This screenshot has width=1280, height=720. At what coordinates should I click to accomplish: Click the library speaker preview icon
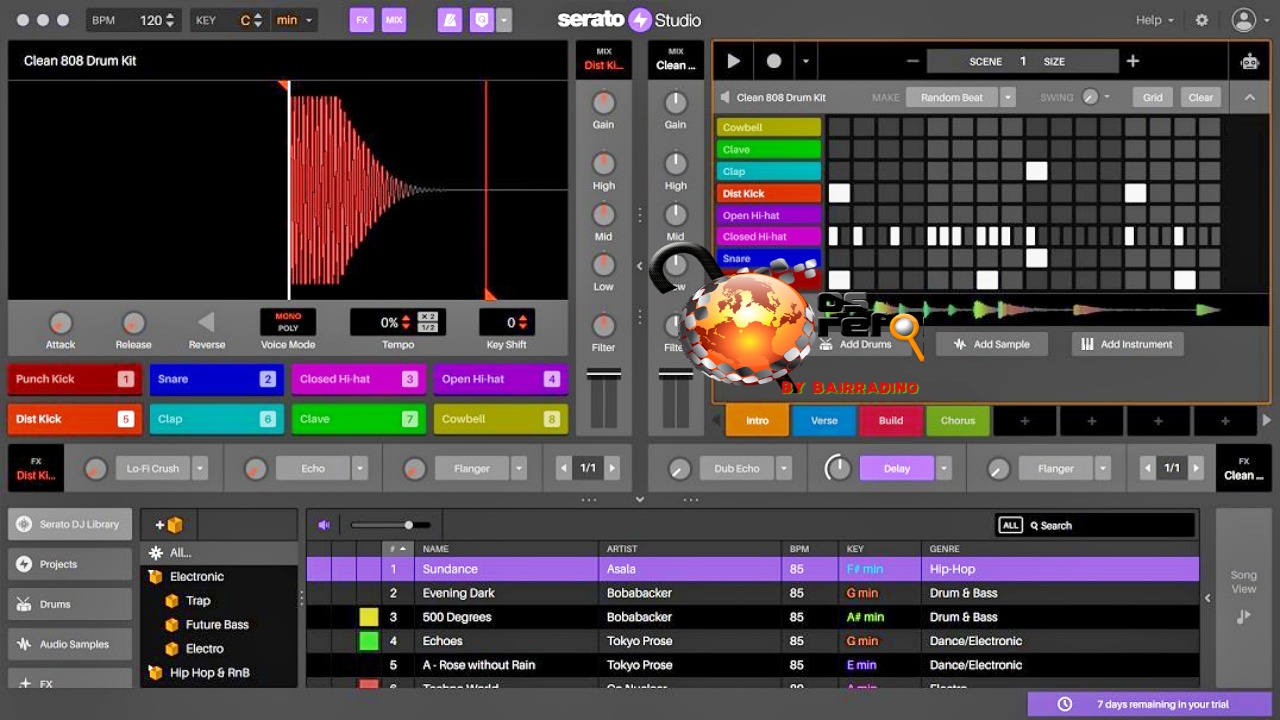324,525
